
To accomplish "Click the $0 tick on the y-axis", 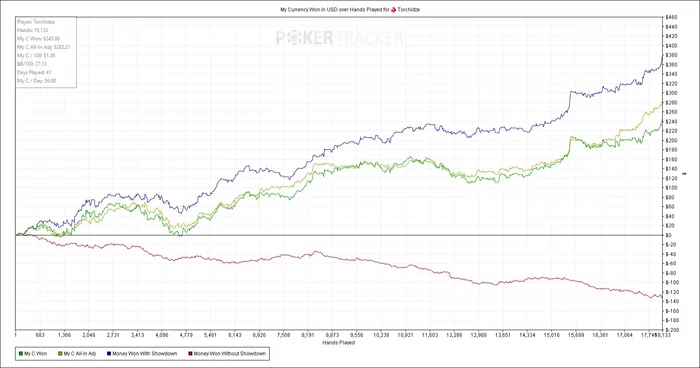I will click(x=669, y=235).
